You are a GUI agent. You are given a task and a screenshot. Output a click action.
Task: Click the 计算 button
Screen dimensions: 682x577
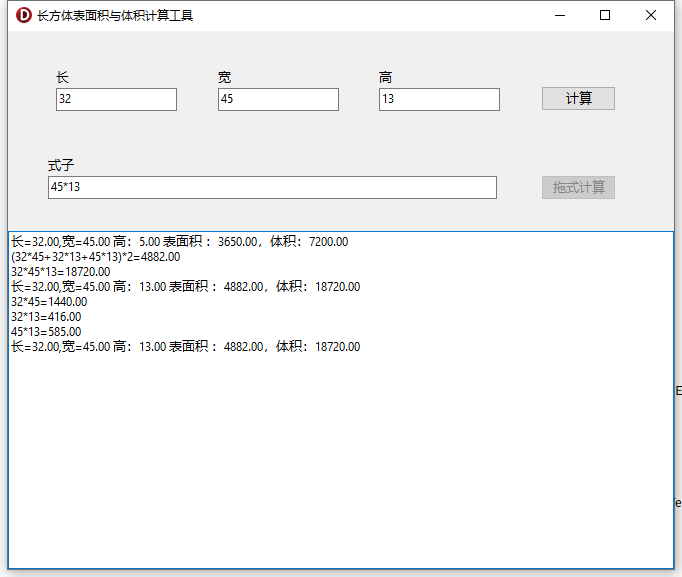tap(578, 98)
